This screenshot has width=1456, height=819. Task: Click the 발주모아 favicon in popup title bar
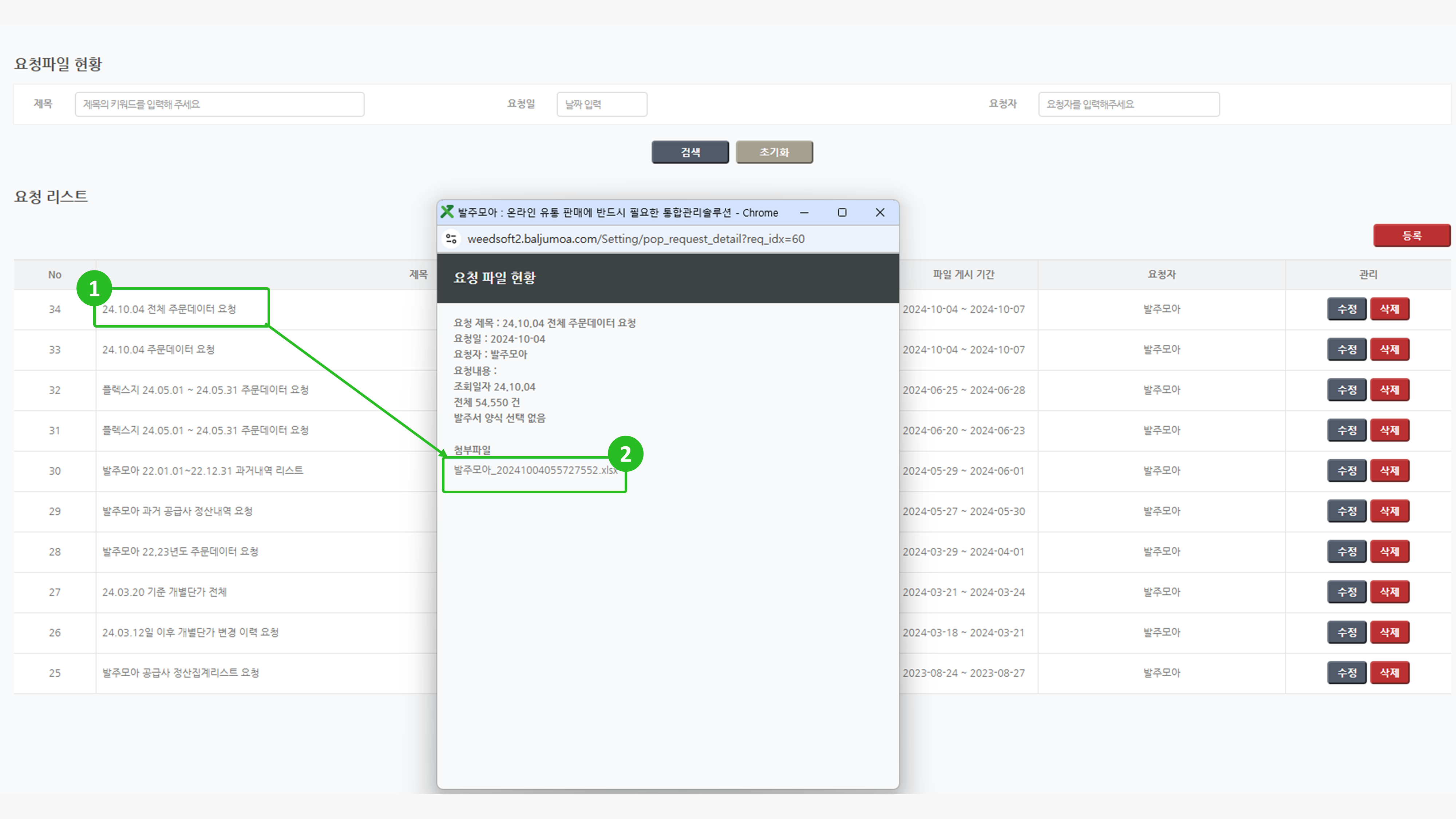pos(447,212)
